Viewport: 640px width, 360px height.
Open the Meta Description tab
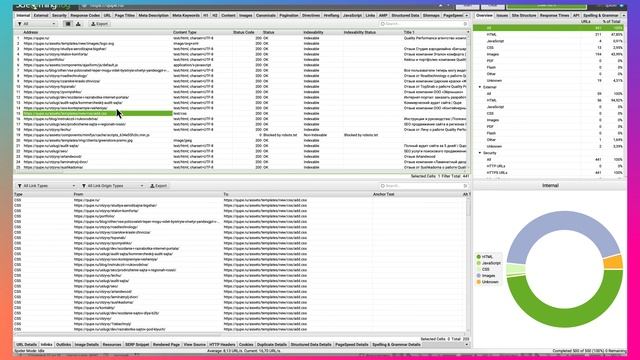[x=153, y=15]
